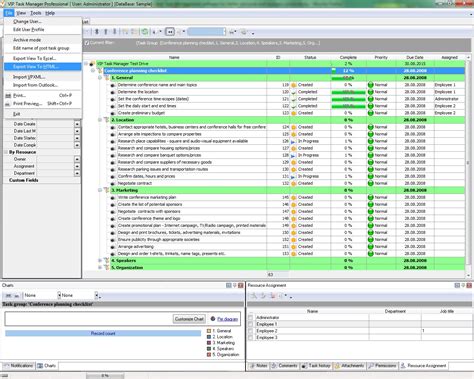
Task: Click the 5. Organization legend color swatch
Action: point(209,355)
